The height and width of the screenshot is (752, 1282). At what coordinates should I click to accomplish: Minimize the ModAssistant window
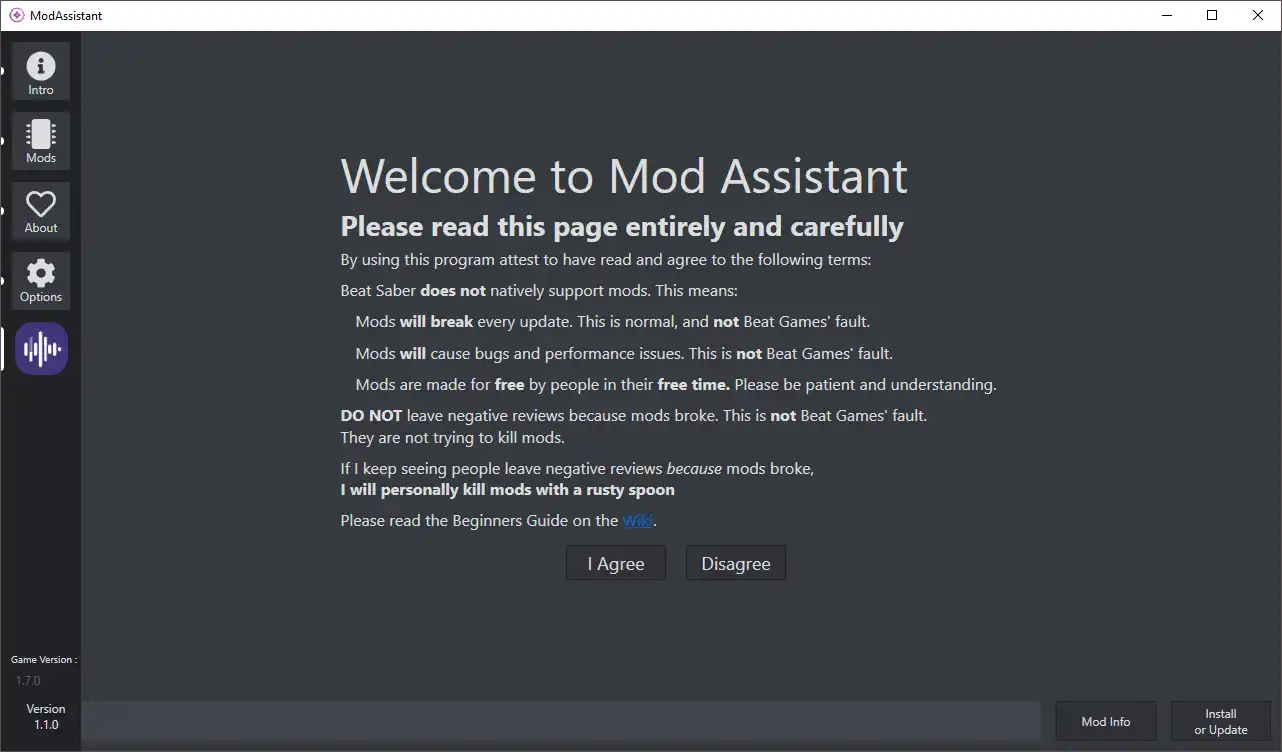pos(1166,15)
